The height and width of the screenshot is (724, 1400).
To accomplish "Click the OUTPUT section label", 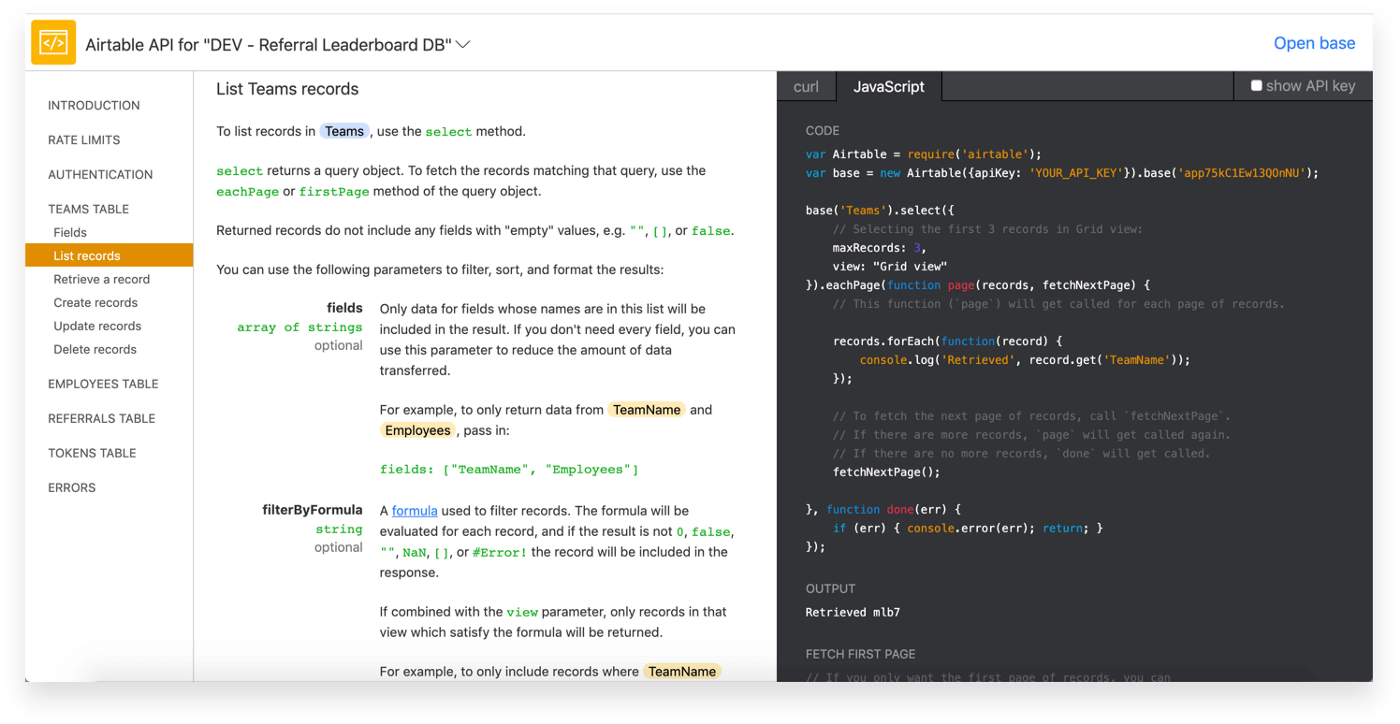I will 830,589.
